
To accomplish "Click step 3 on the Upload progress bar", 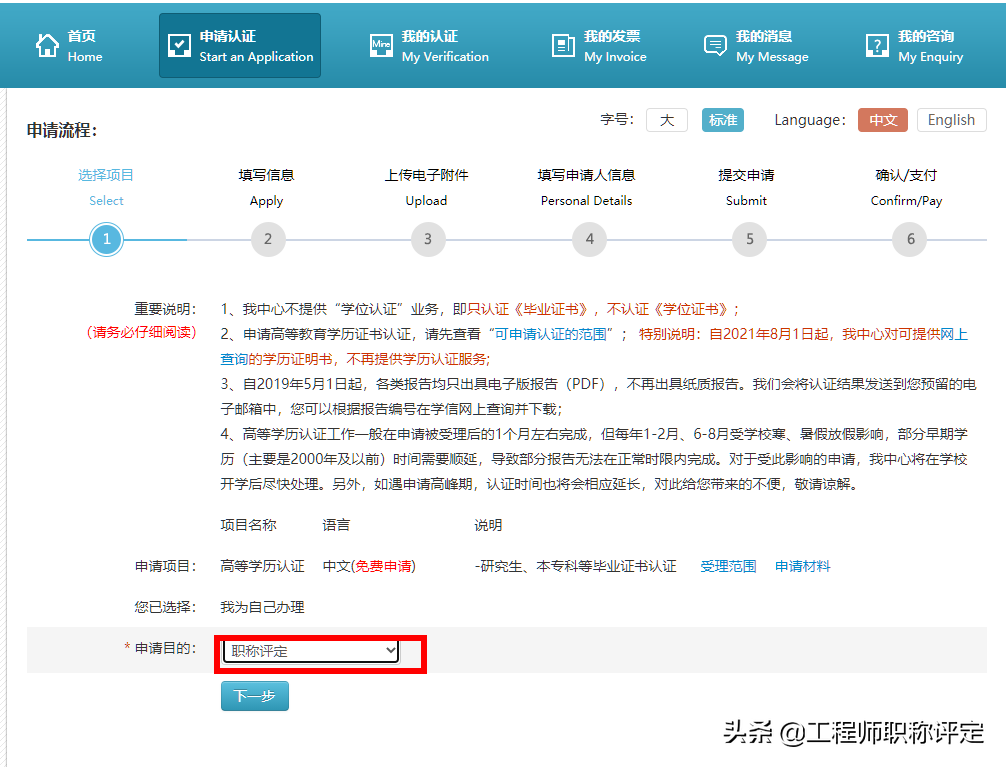I will (x=427, y=239).
